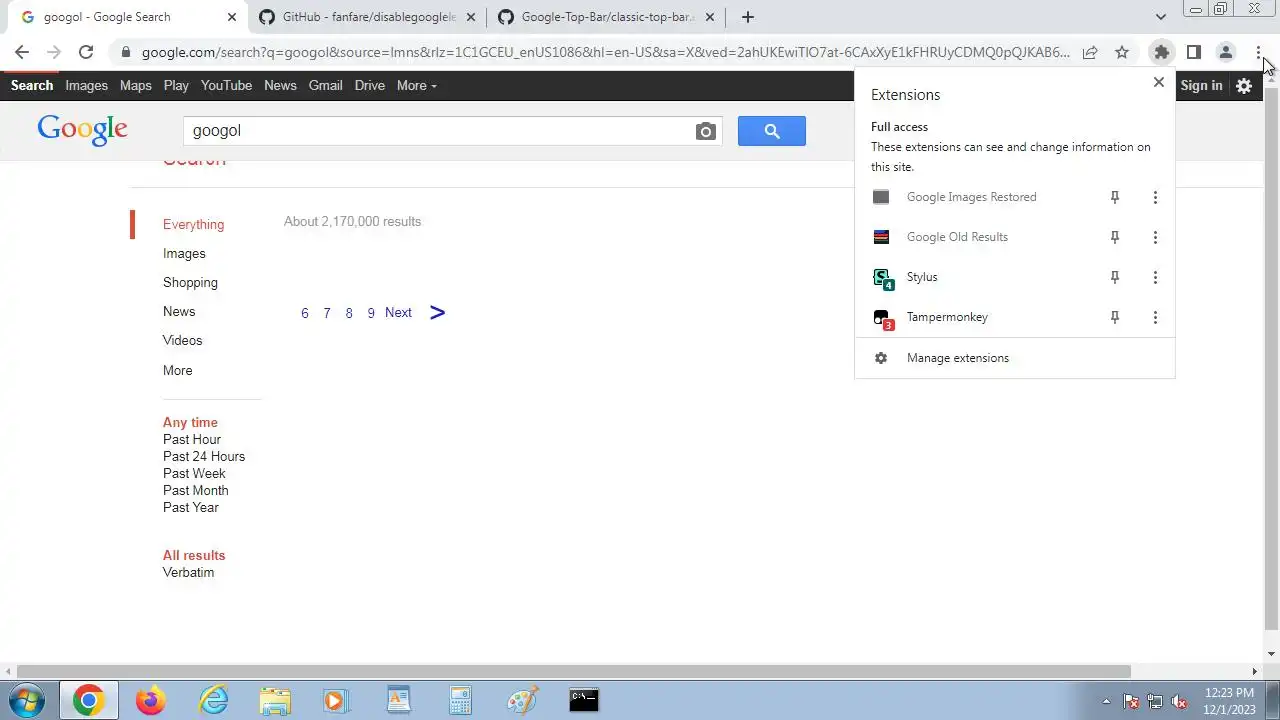Open the Paint app from taskbar
The image size is (1280, 720).
[522, 700]
